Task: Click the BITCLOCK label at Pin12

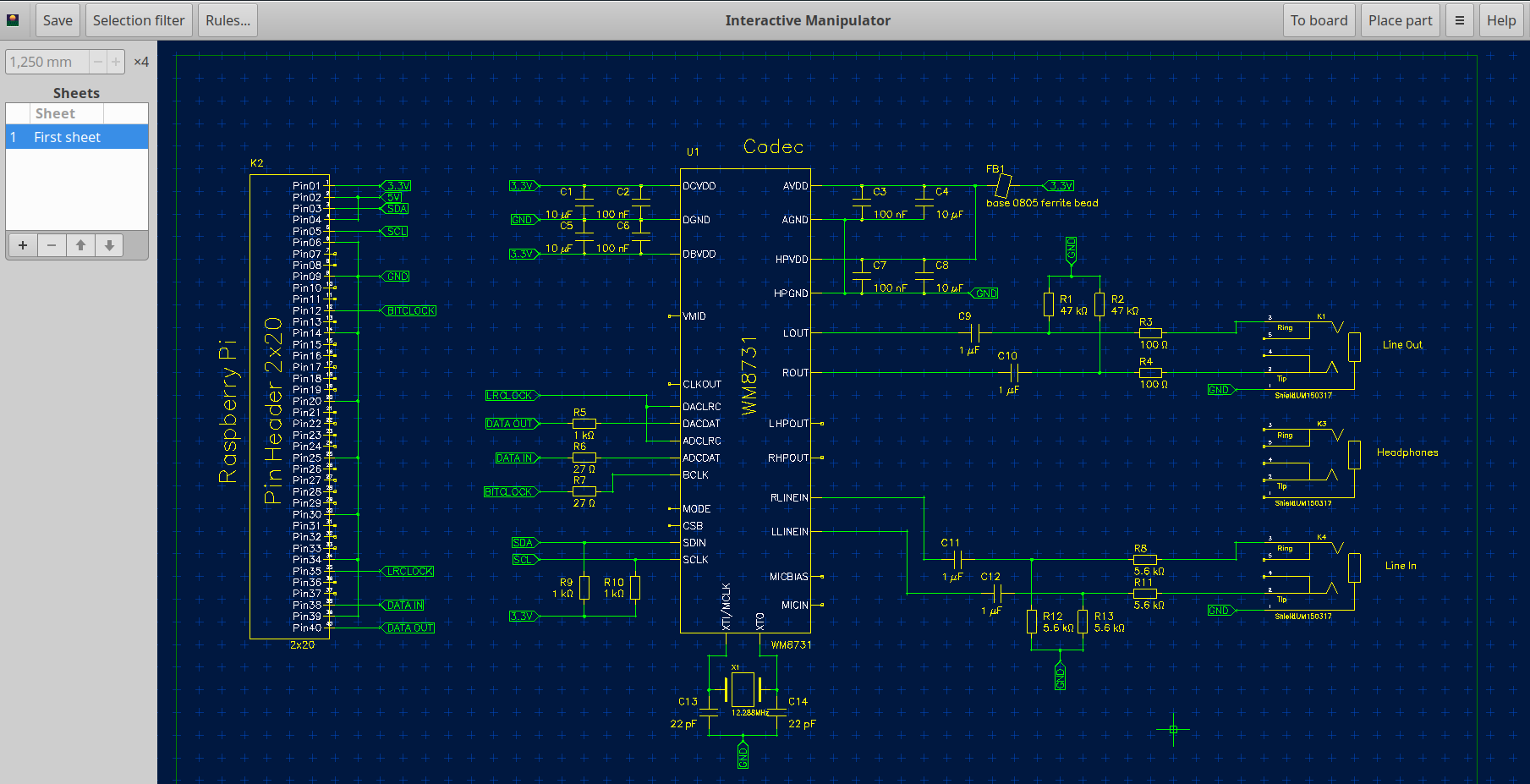Action: (x=409, y=310)
